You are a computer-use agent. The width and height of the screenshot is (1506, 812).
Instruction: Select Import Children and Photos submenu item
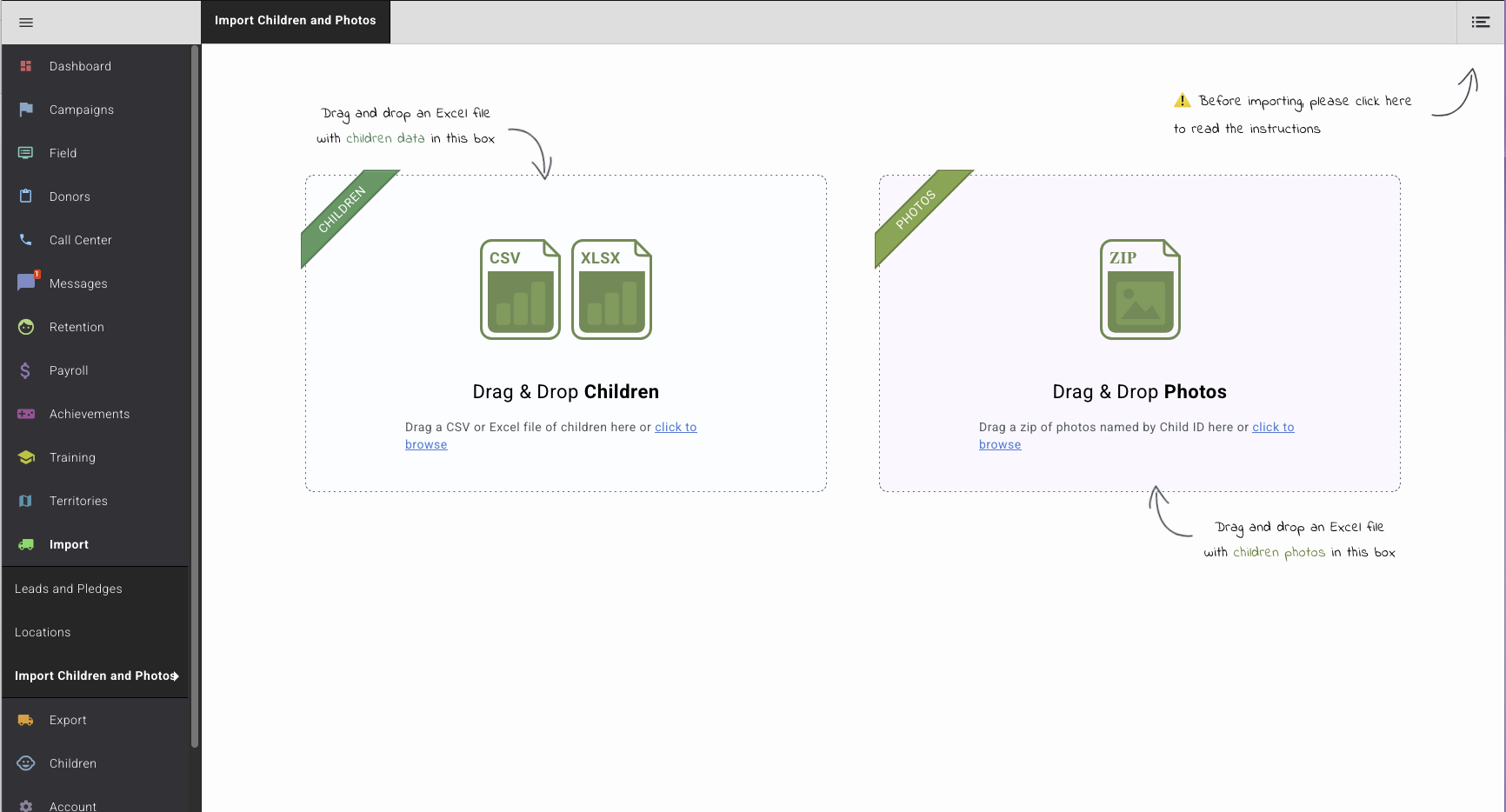tap(95, 676)
